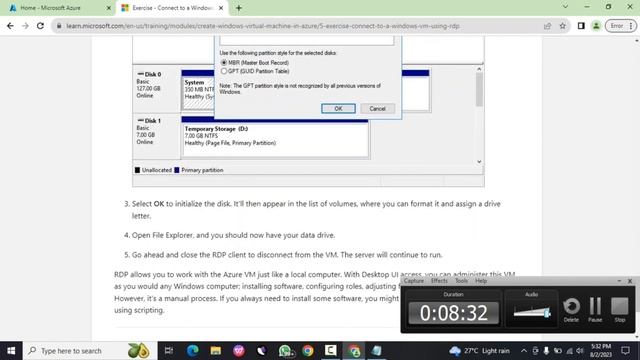This screenshot has height=360, width=640.
Task: Select the Disk 0 entry in Disk Management
Action: [x=157, y=90]
